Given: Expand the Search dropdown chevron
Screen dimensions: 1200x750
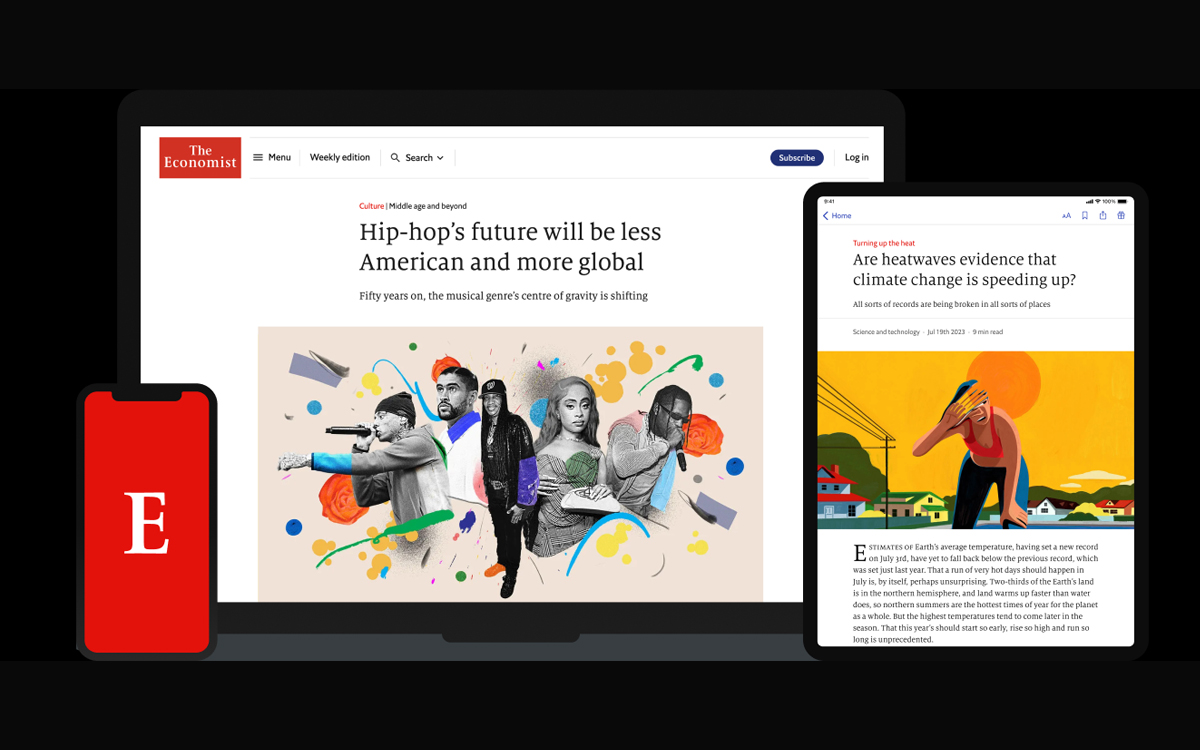Looking at the screenshot, I should coord(439,157).
